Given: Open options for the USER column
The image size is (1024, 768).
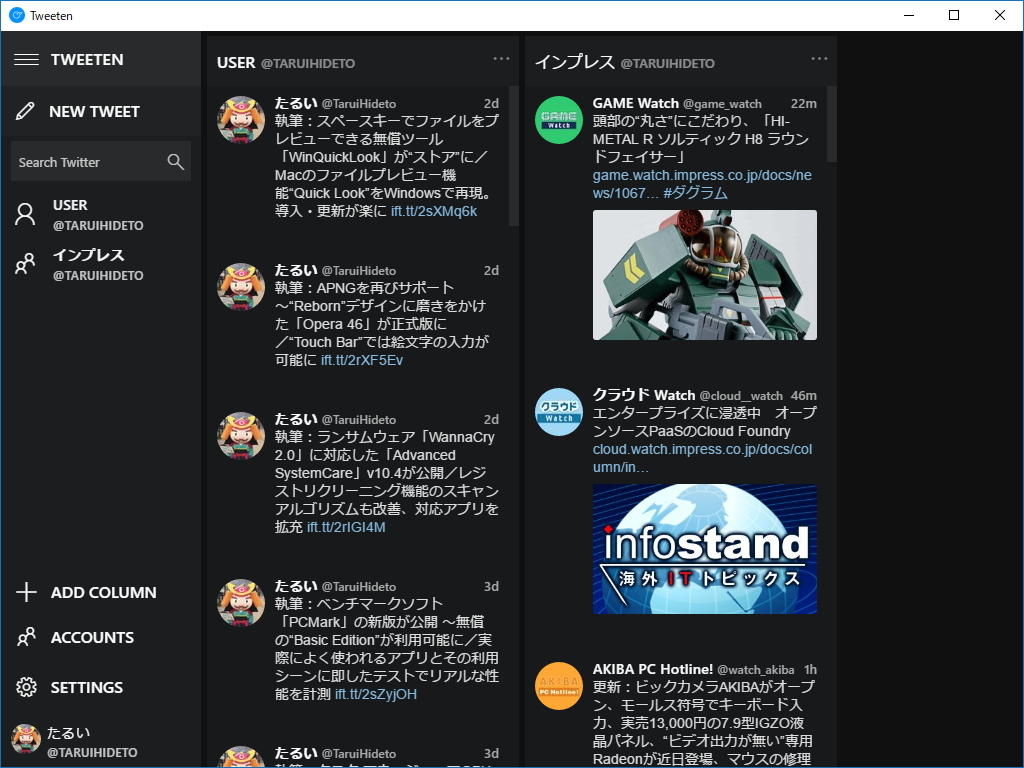Looking at the screenshot, I should pos(501,58).
